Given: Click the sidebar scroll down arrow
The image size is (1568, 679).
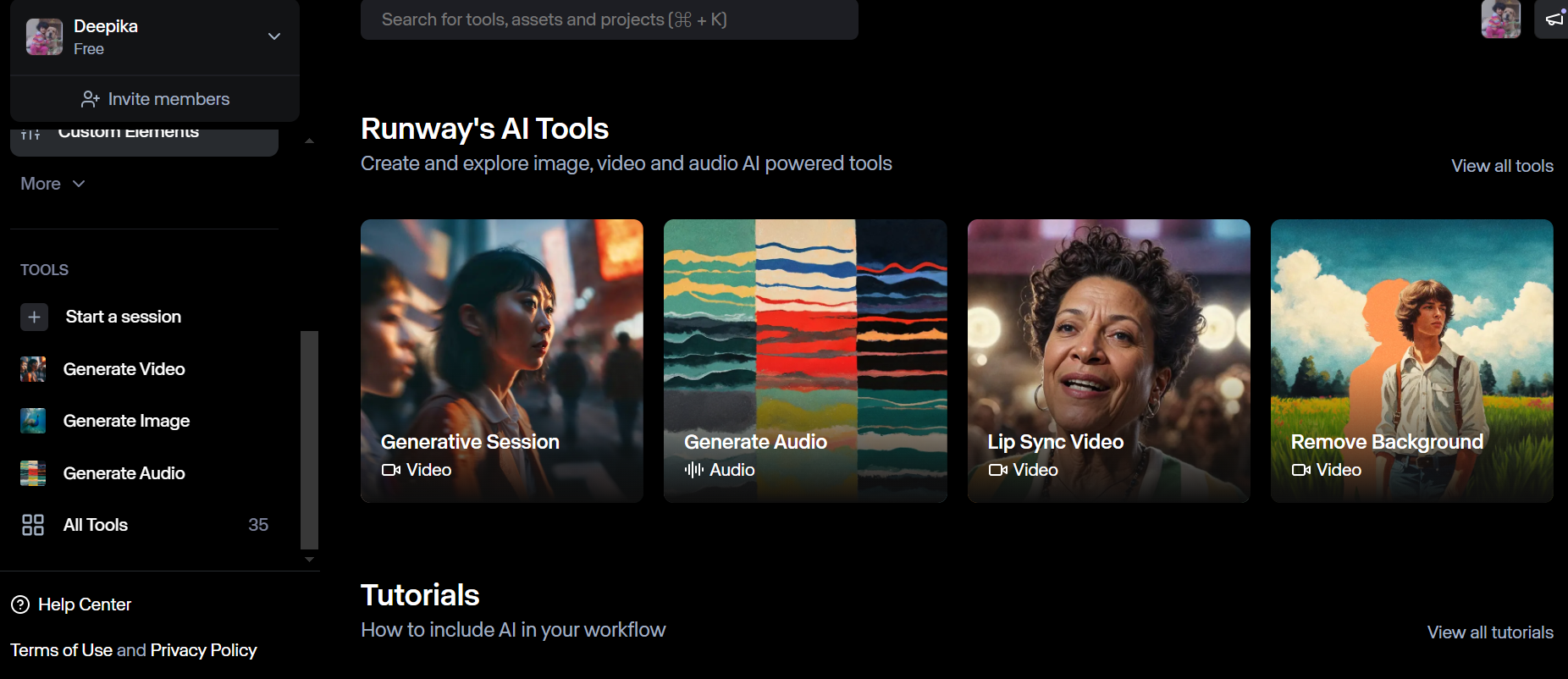Looking at the screenshot, I should pos(310,560).
